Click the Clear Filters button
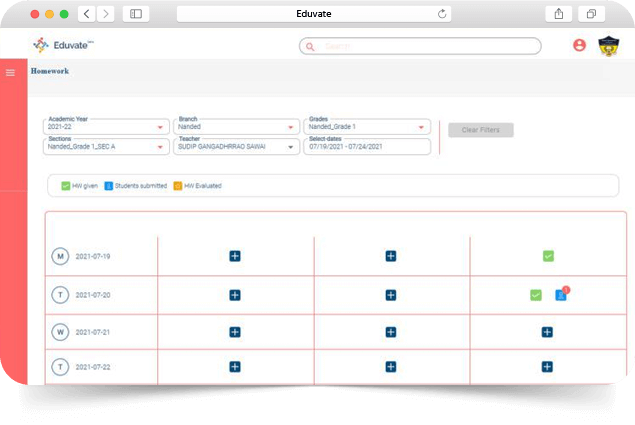 click(x=481, y=130)
